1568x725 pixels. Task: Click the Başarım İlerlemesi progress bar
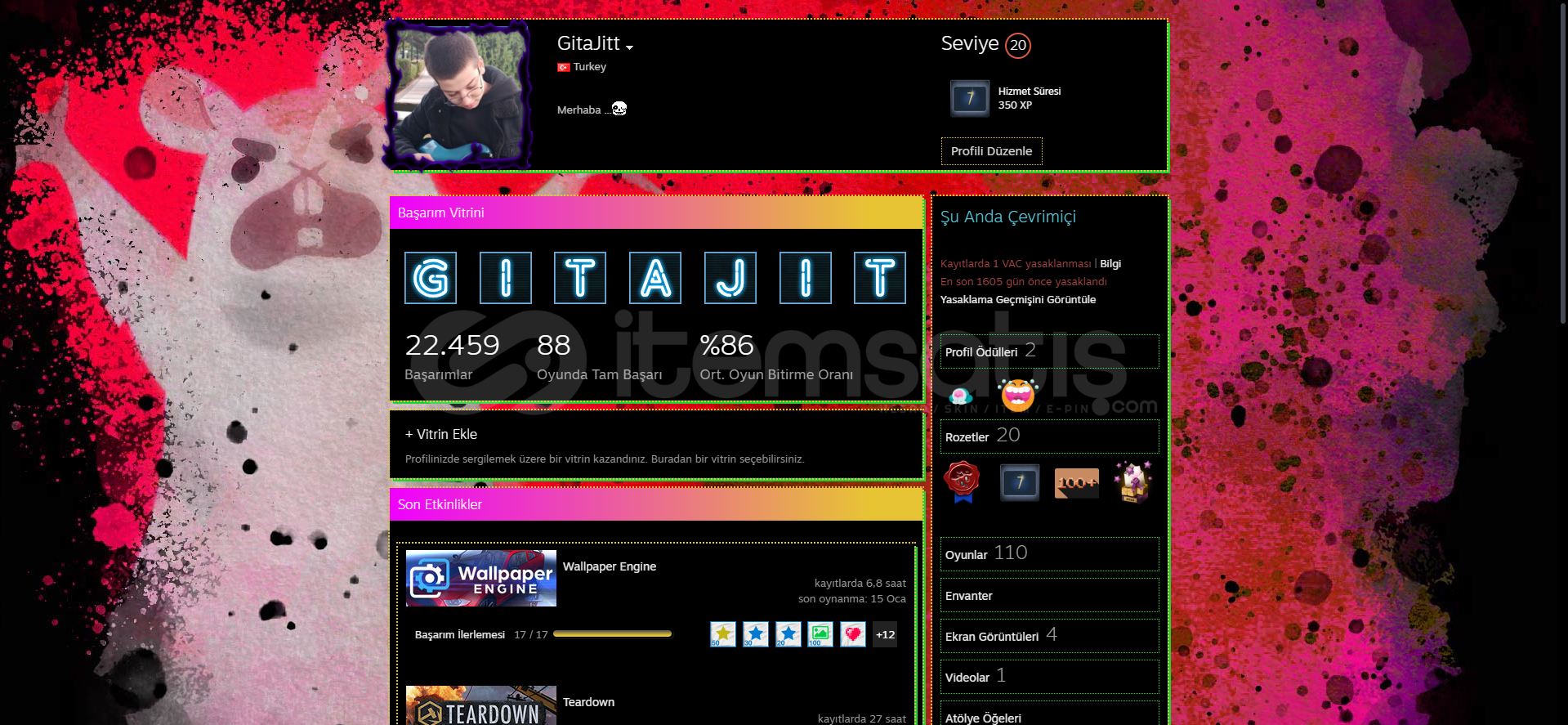click(612, 633)
